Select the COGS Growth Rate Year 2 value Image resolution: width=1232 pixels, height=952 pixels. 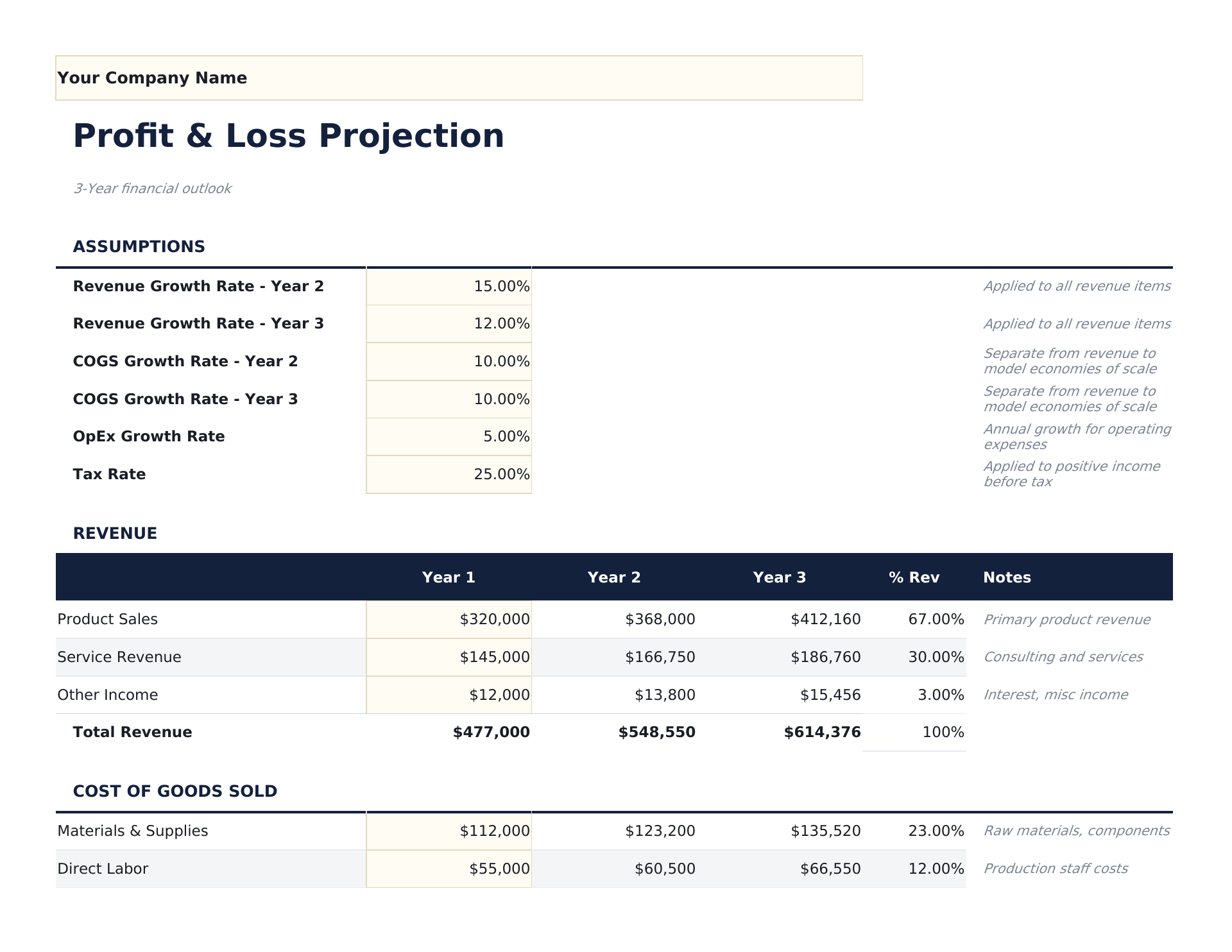click(449, 361)
